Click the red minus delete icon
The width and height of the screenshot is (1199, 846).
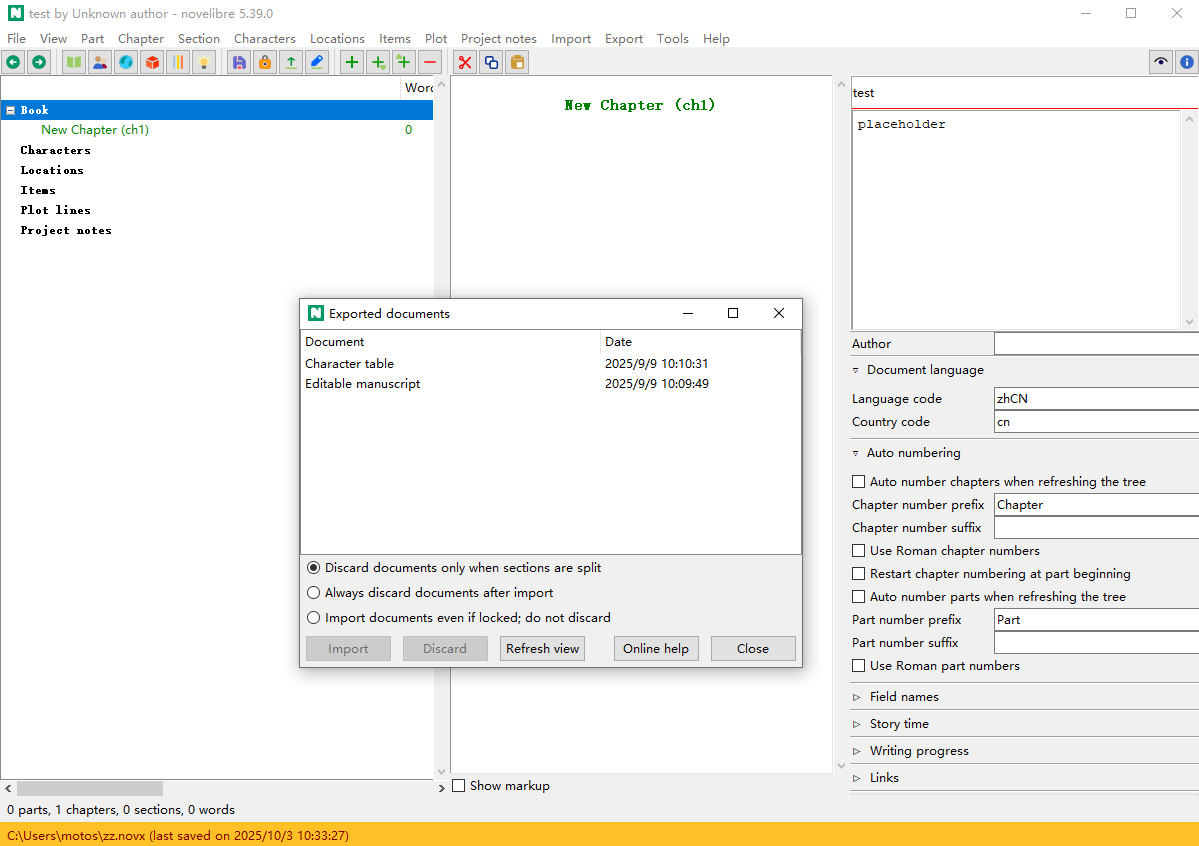430,63
